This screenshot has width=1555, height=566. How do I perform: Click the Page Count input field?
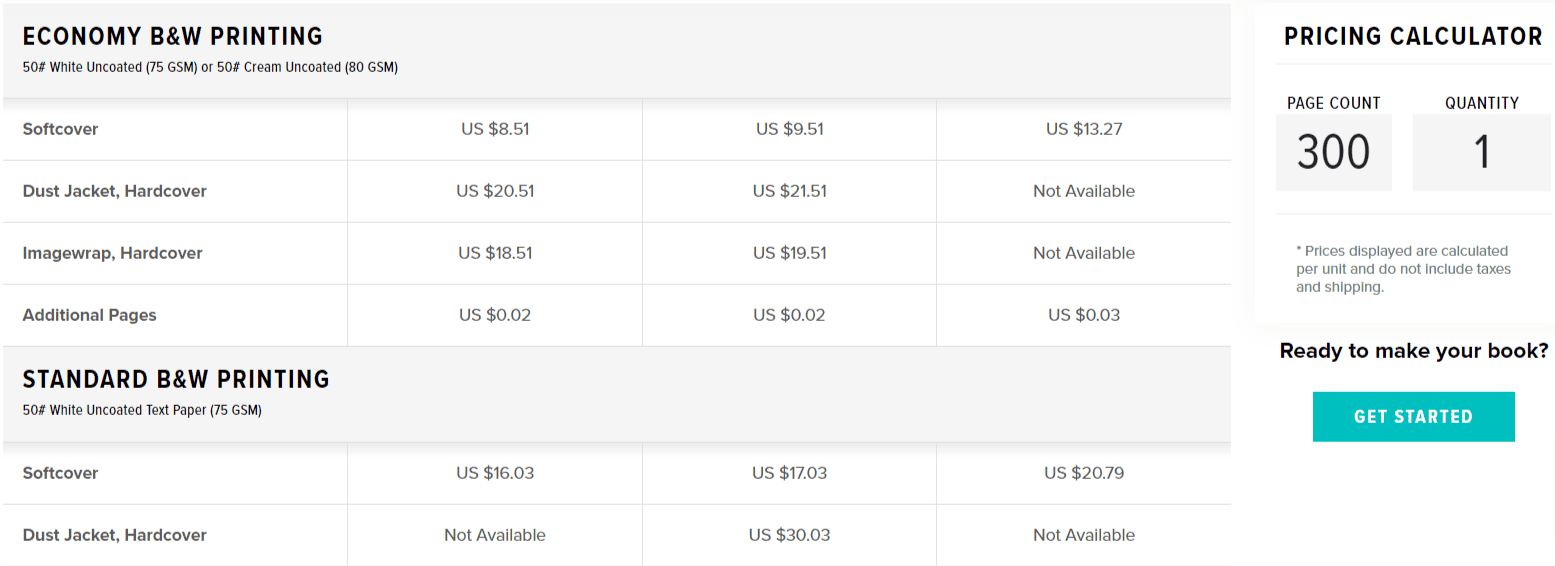tap(1333, 152)
